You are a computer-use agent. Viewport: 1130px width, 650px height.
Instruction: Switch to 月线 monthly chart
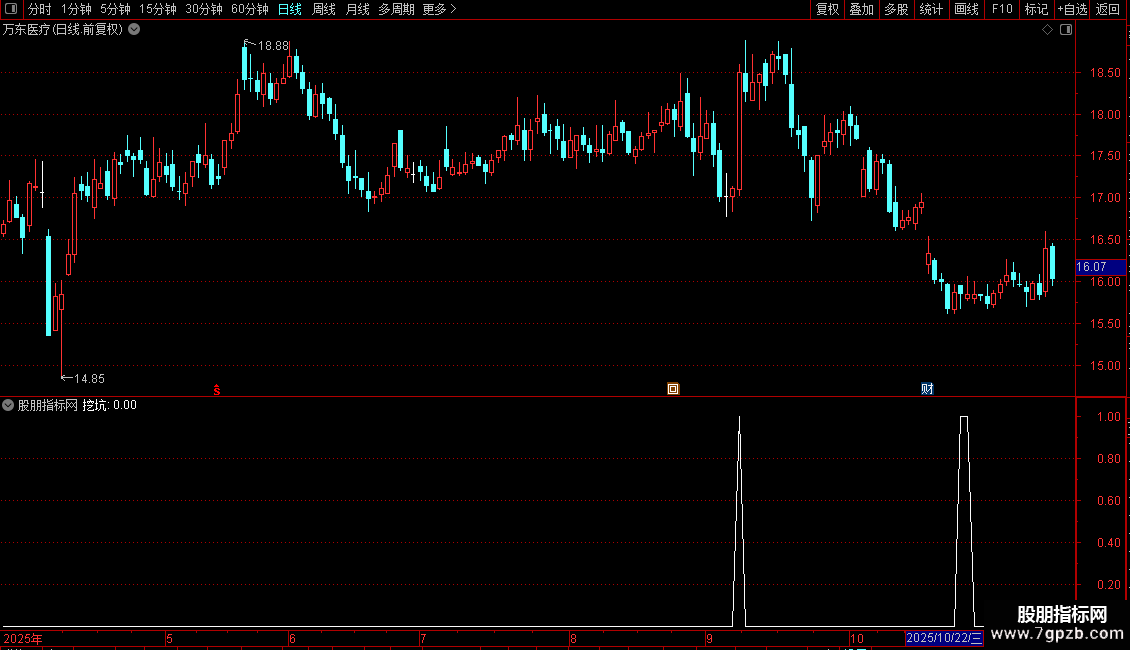point(357,9)
